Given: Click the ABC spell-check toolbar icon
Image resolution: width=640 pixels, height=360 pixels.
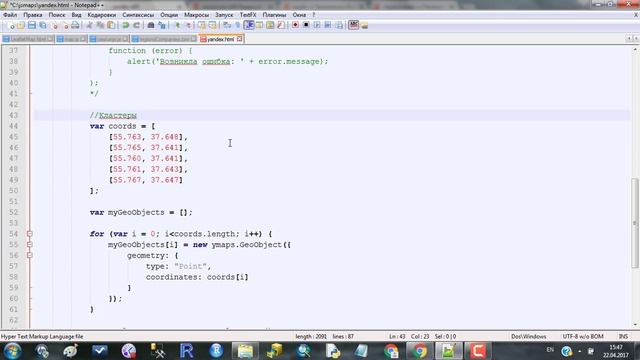Looking at the screenshot, I should tap(353, 25).
